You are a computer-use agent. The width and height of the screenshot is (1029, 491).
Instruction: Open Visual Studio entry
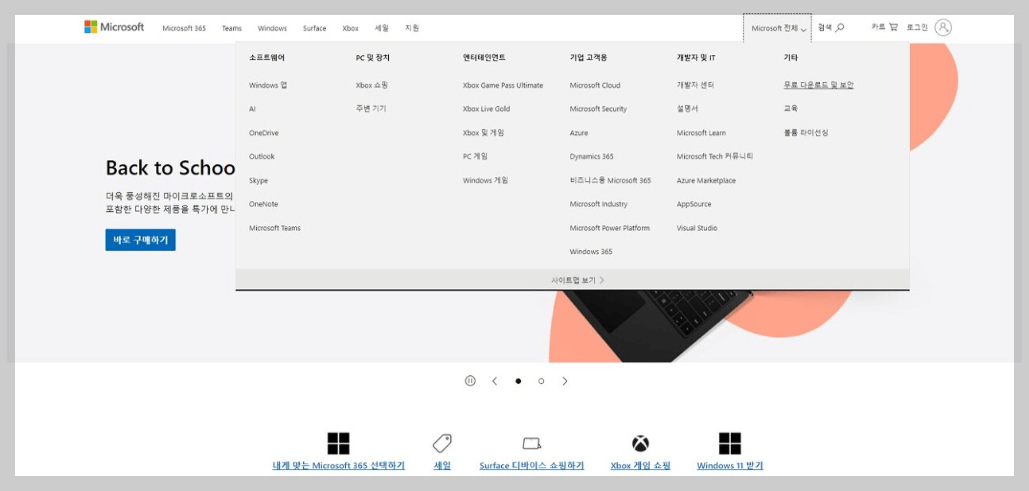click(x=697, y=228)
